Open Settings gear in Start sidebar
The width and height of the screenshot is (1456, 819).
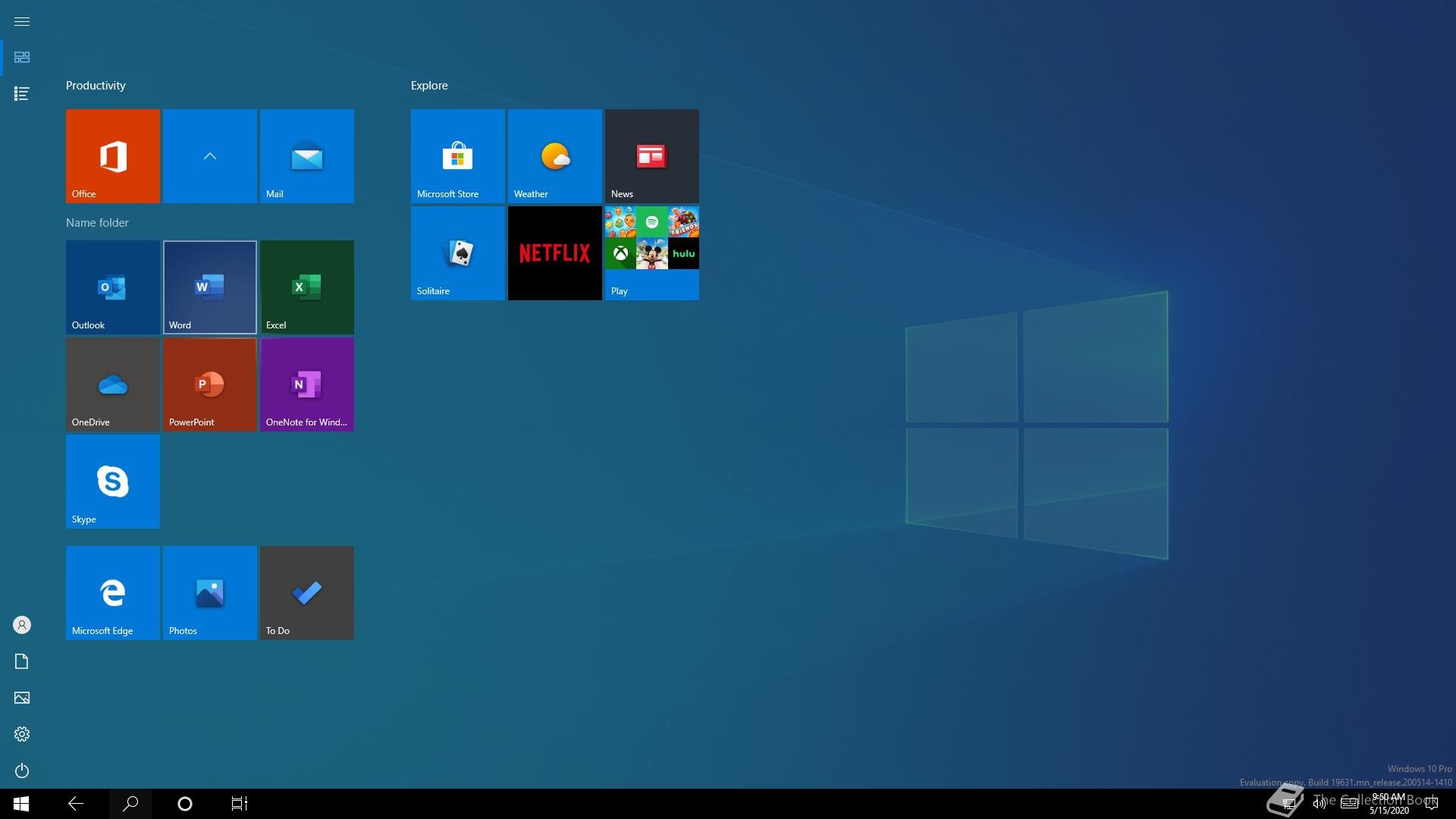click(x=22, y=734)
